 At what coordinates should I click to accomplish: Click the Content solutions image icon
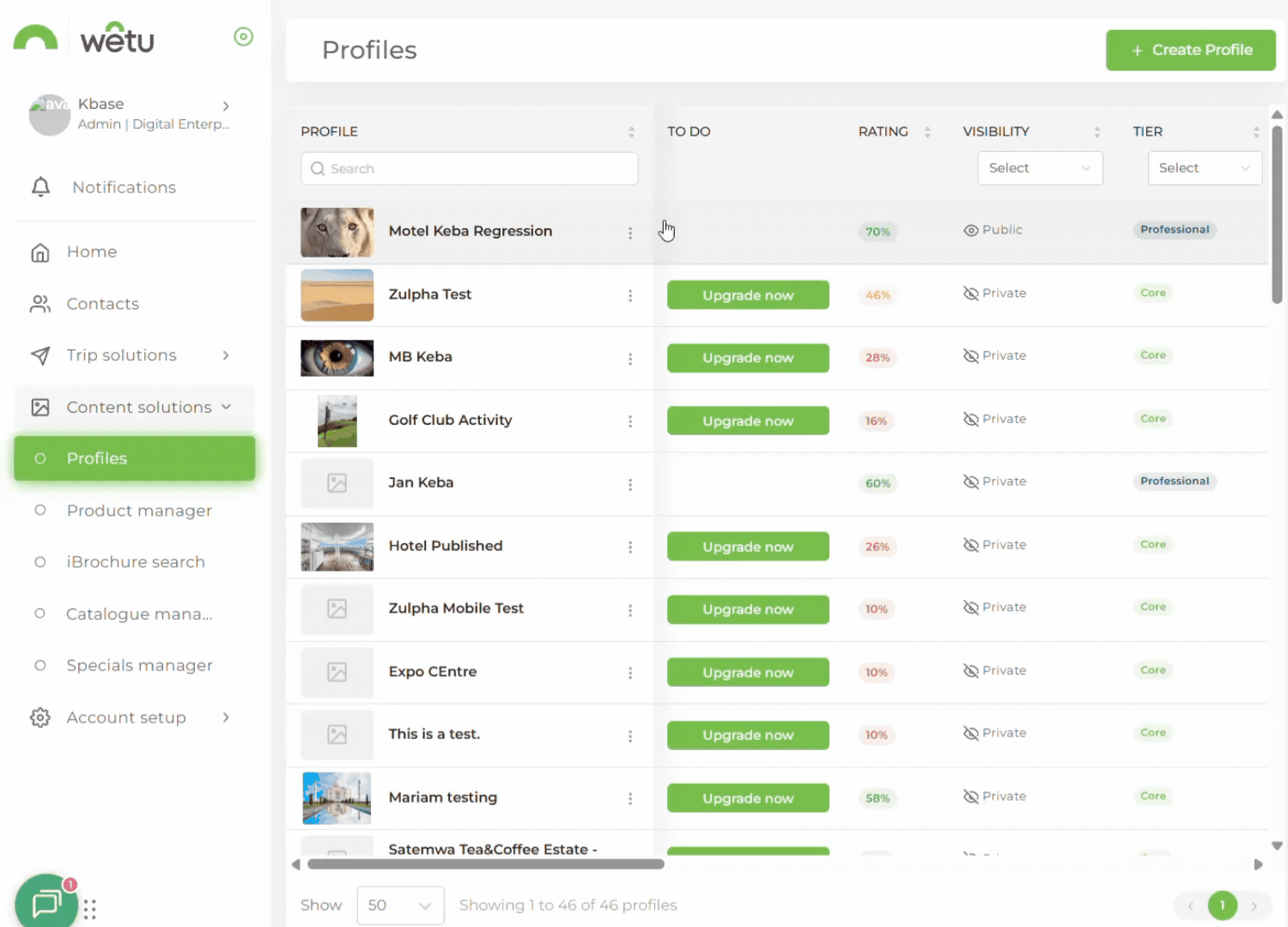pos(40,408)
